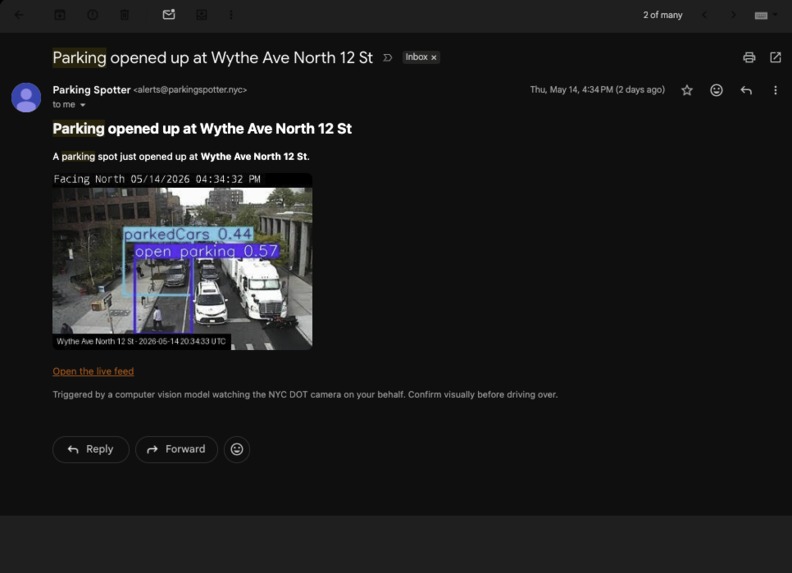
Task: Delete this email with trash icon
Action: (124, 15)
